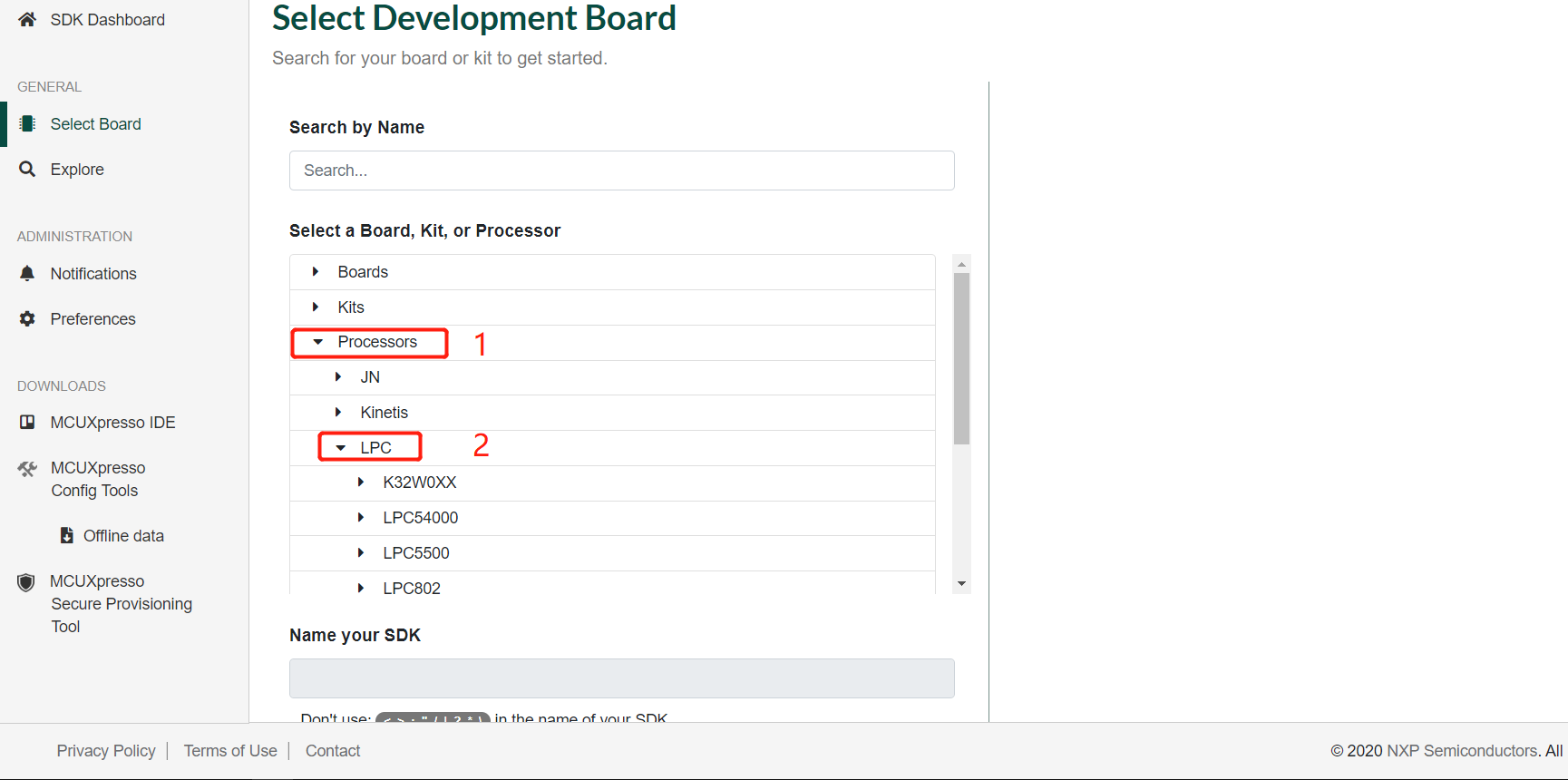
Task: Click the Notifications bell icon
Action: coord(27,274)
